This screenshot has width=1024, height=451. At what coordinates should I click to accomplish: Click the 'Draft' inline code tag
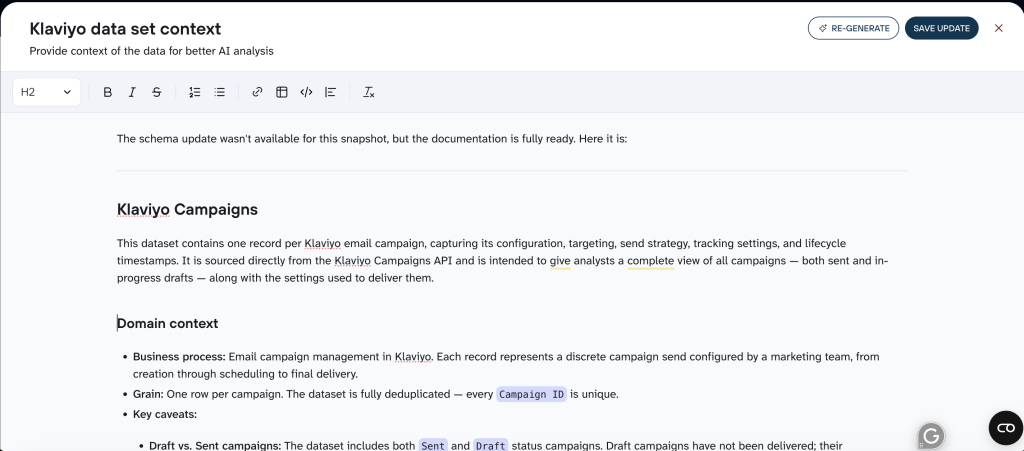(x=490, y=446)
